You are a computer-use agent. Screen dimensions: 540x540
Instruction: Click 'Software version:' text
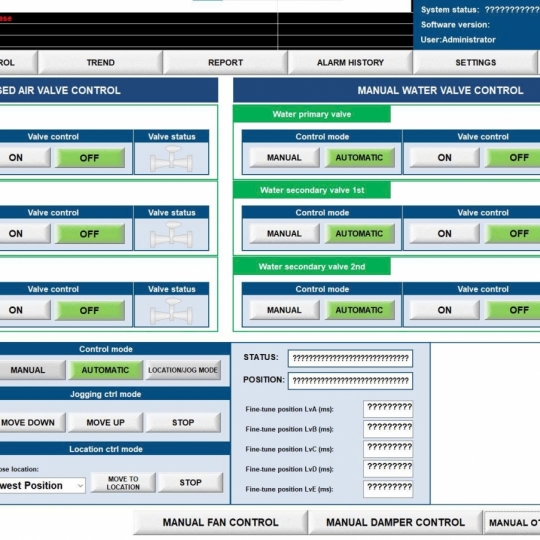coord(455,25)
